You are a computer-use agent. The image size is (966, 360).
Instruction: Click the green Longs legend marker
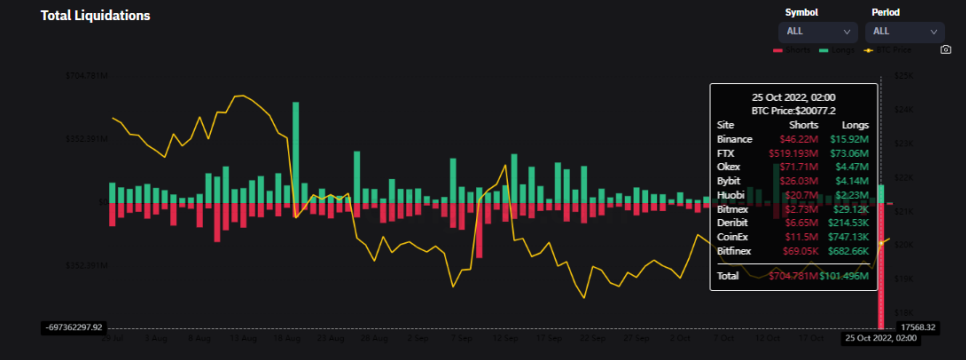pyautogui.click(x=824, y=51)
